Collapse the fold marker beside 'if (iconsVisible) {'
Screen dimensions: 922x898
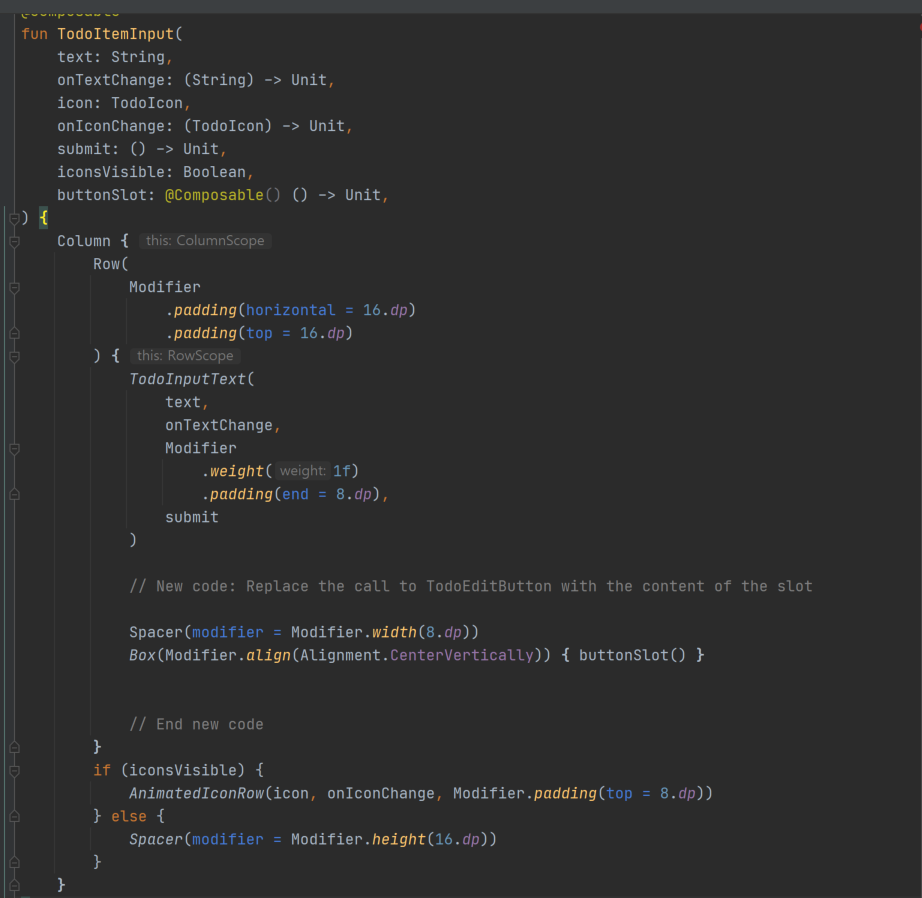point(15,770)
